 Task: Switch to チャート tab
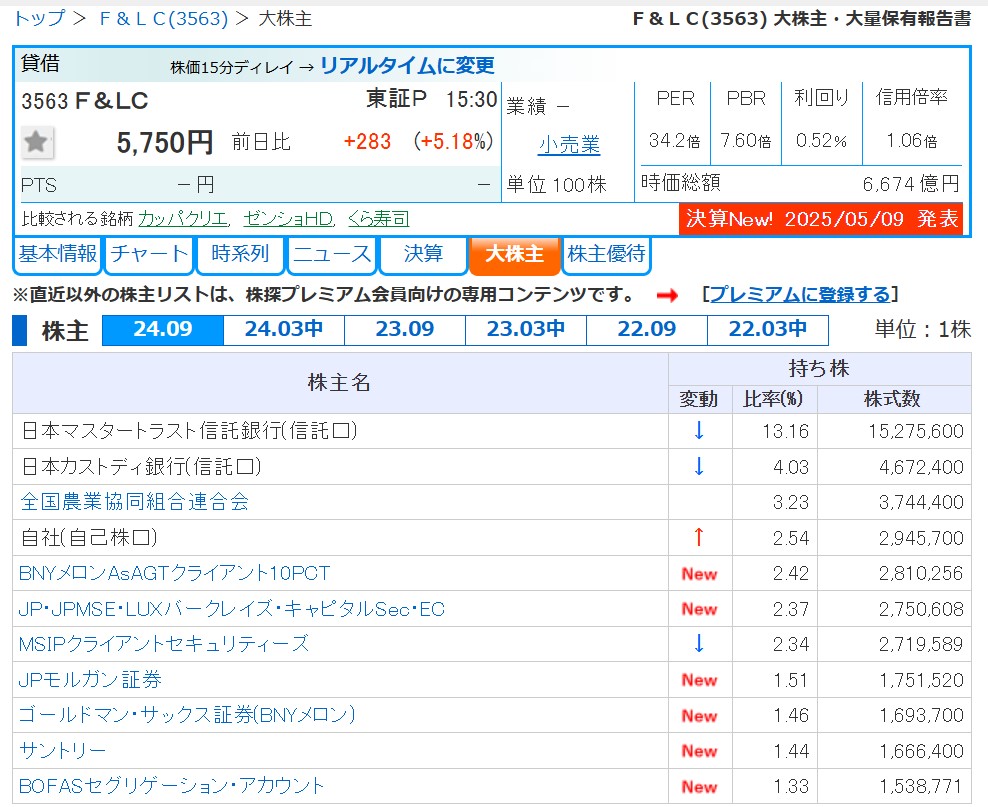click(149, 254)
